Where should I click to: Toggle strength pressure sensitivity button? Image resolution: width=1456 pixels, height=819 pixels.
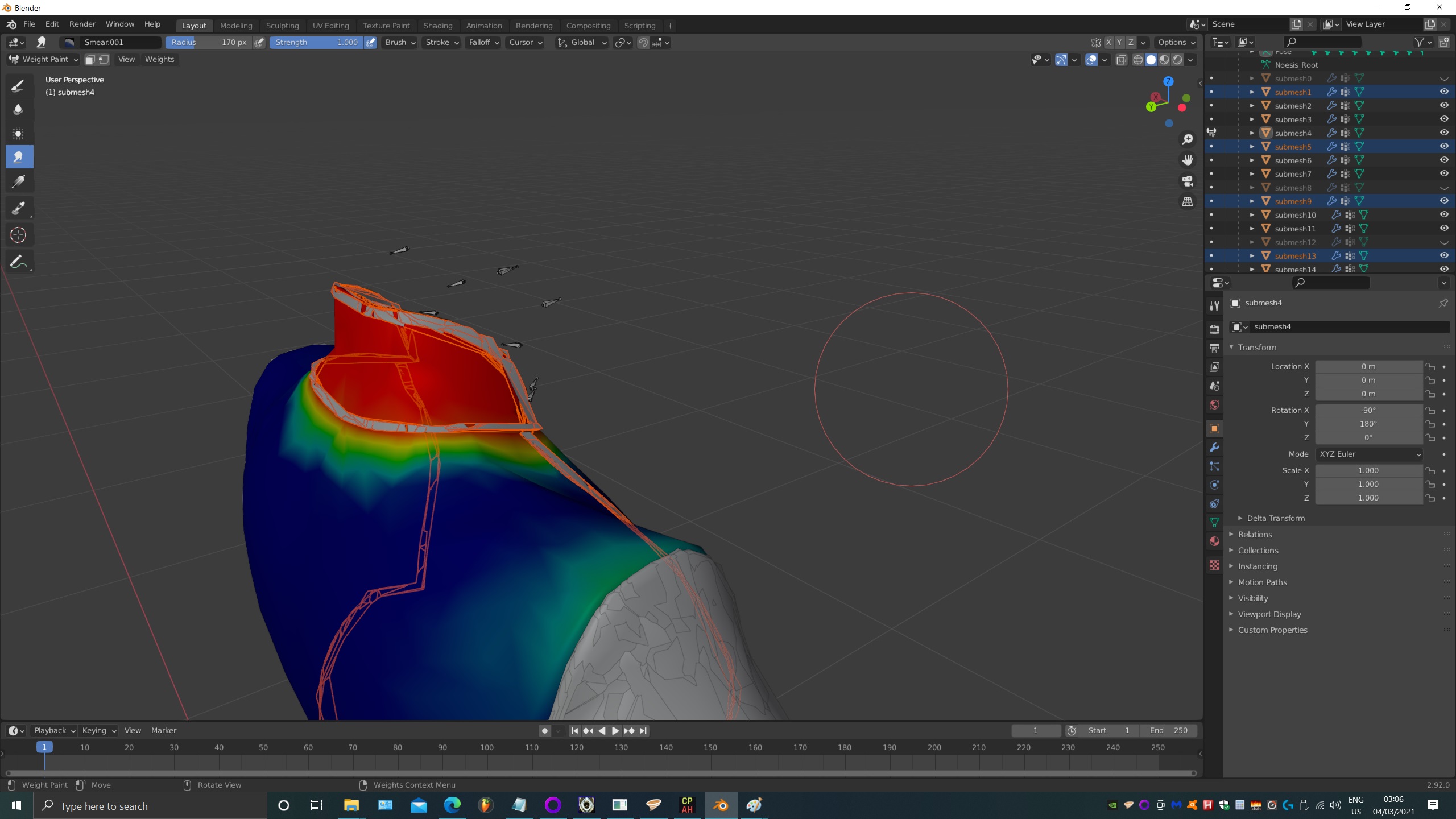tap(371, 42)
